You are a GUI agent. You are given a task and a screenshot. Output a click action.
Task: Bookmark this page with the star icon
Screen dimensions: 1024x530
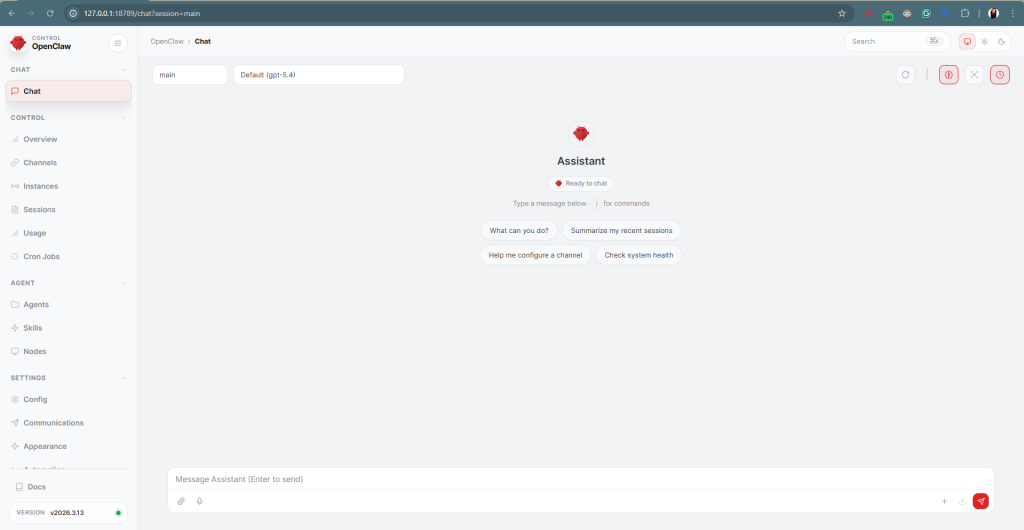841,13
